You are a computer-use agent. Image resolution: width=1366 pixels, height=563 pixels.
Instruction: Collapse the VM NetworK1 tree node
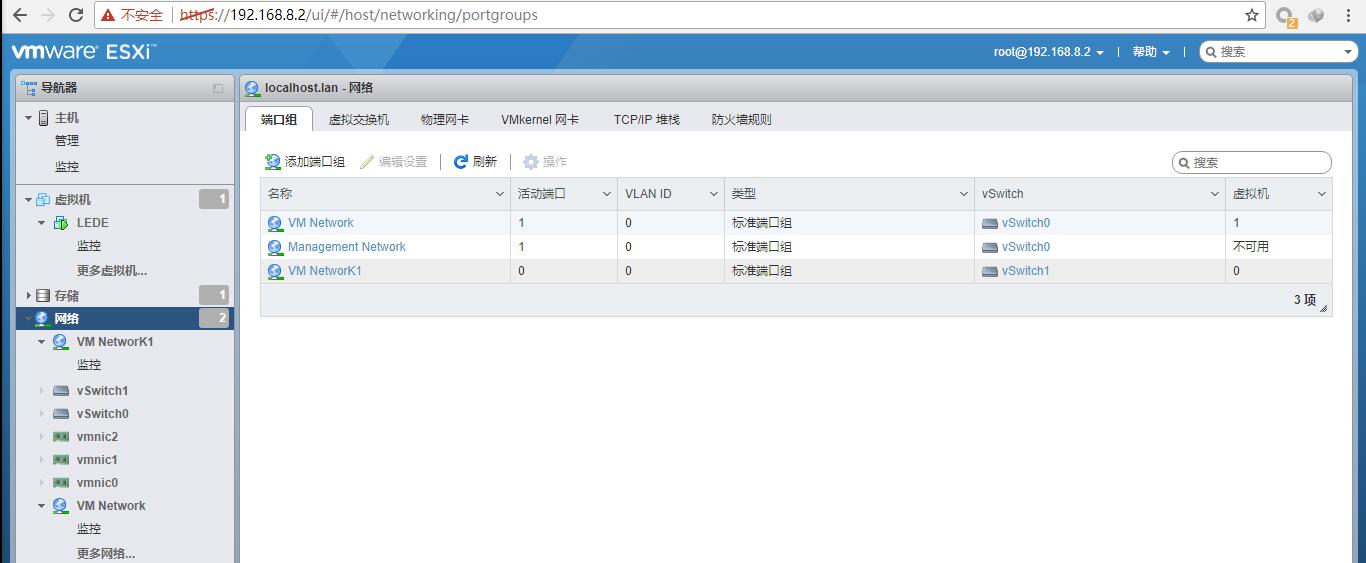[41, 342]
